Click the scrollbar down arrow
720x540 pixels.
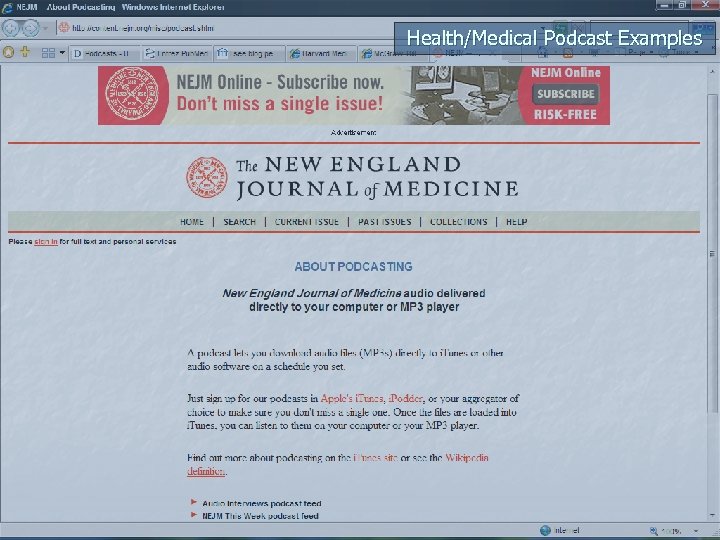[x=712, y=515]
